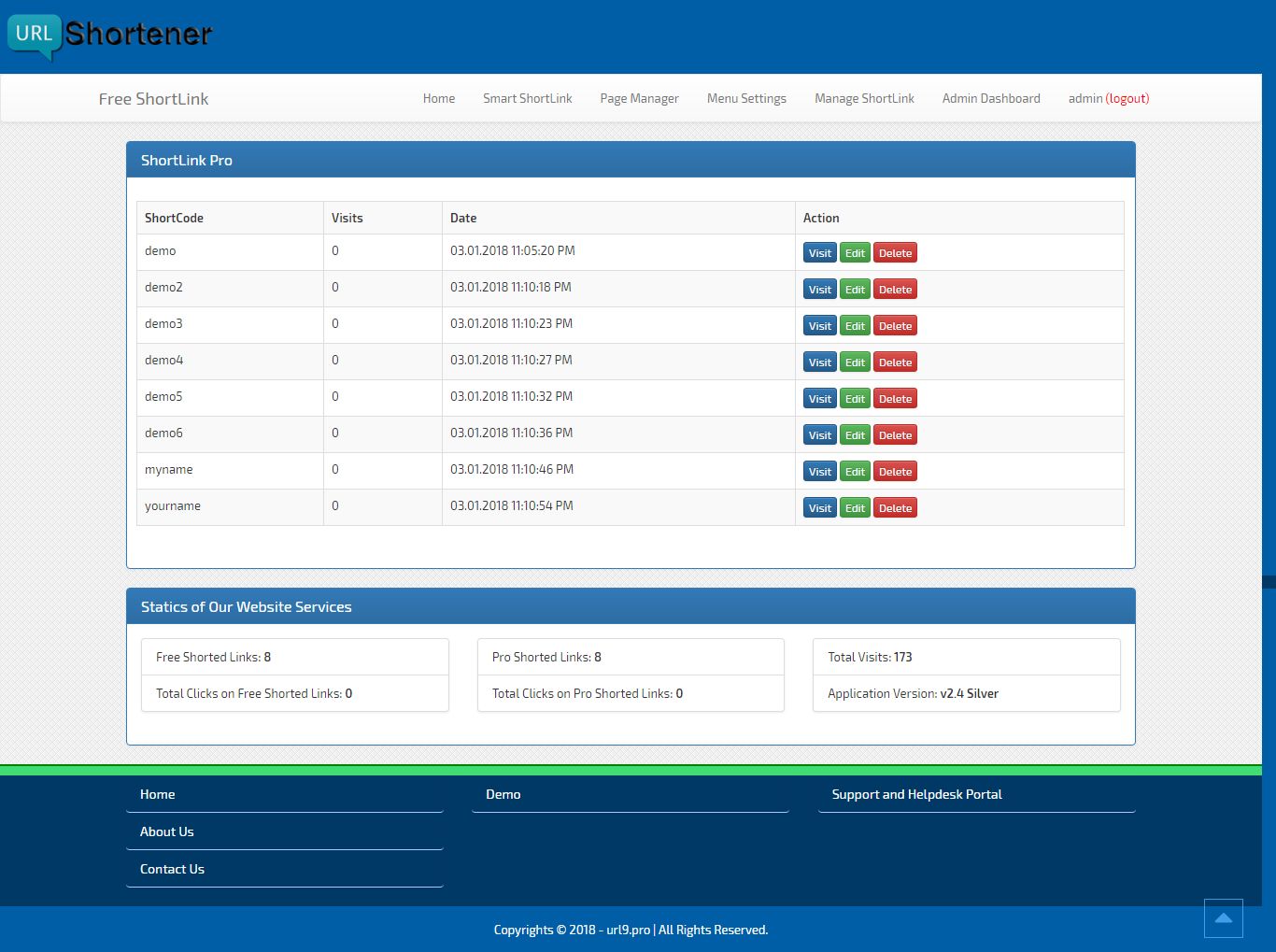Open the About Us footer link
The height and width of the screenshot is (952, 1276).
pyautogui.click(x=167, y=831)
